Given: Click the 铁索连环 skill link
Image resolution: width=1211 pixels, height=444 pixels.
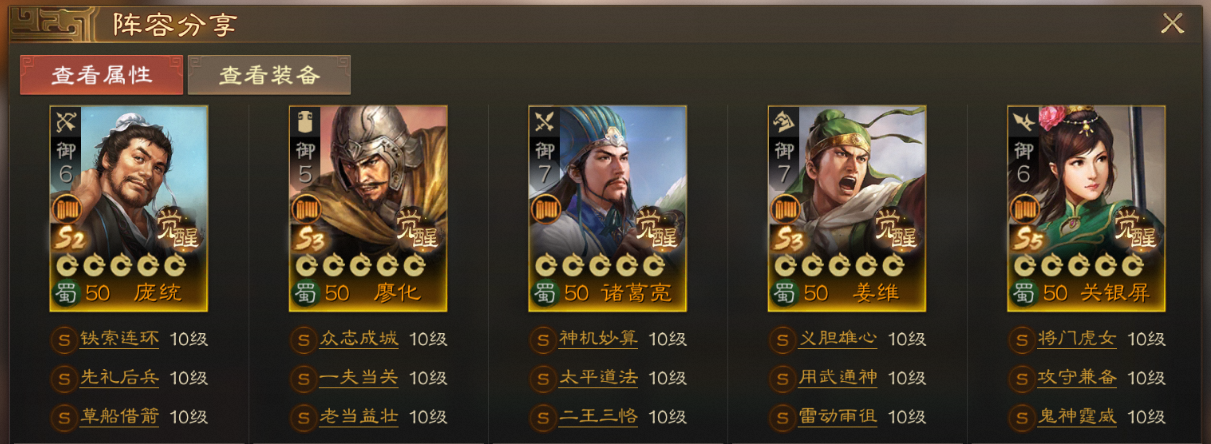Looking at the screenshot, I should (120, 339).
